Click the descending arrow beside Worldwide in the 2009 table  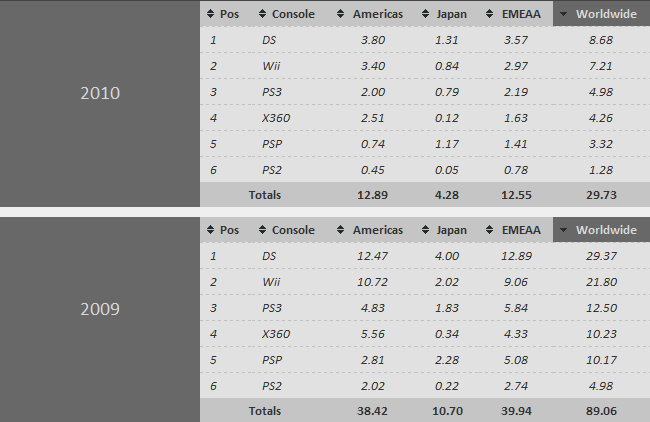tap(564, 230)
